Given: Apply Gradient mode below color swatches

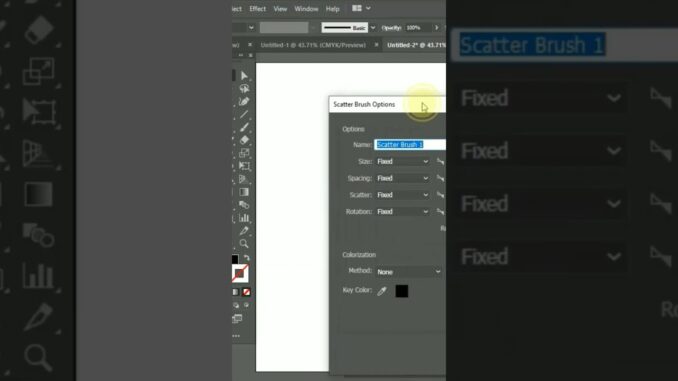Looking at the screenshot, I should (x=236, y=292).
